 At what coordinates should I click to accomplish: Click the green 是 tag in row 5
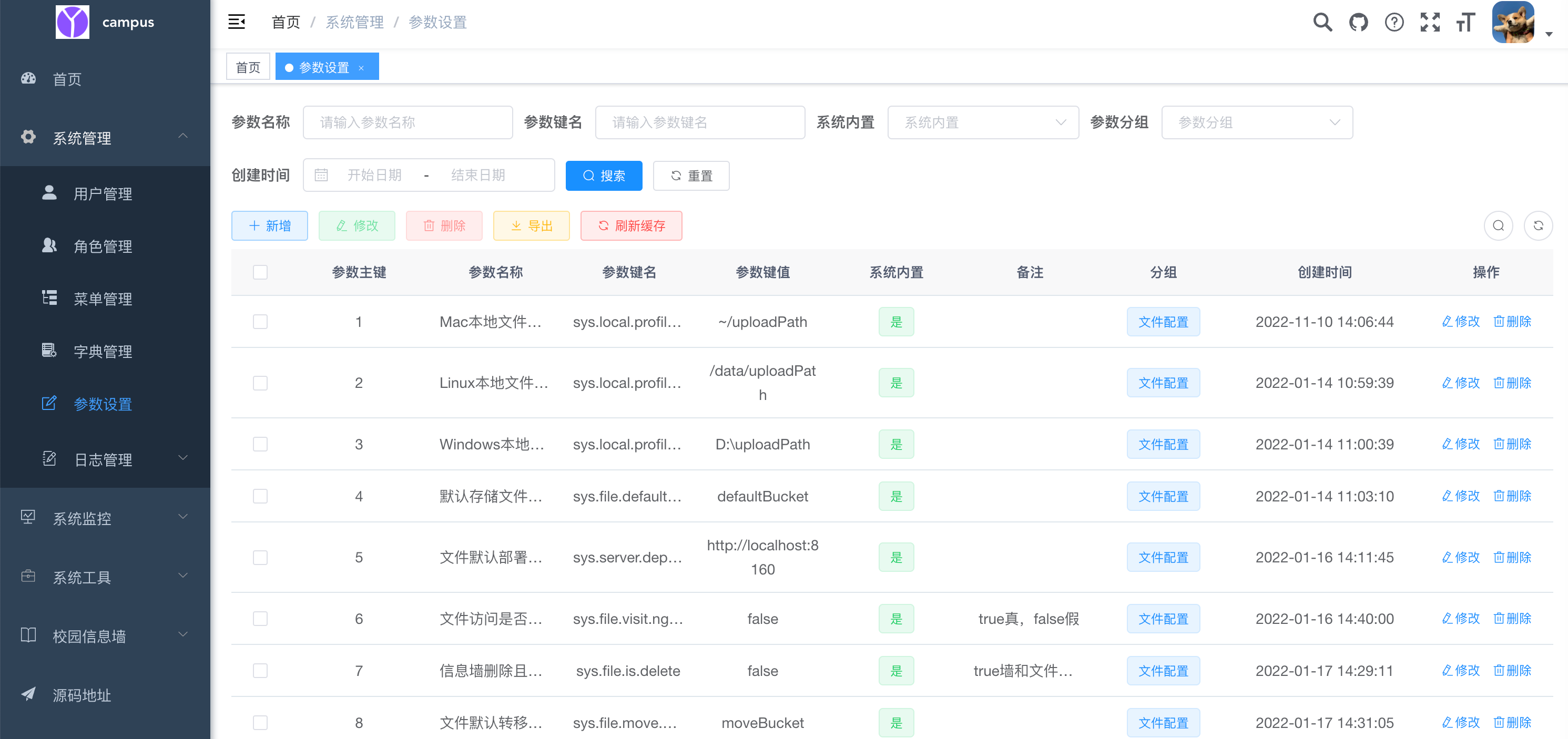coord(896,557)
